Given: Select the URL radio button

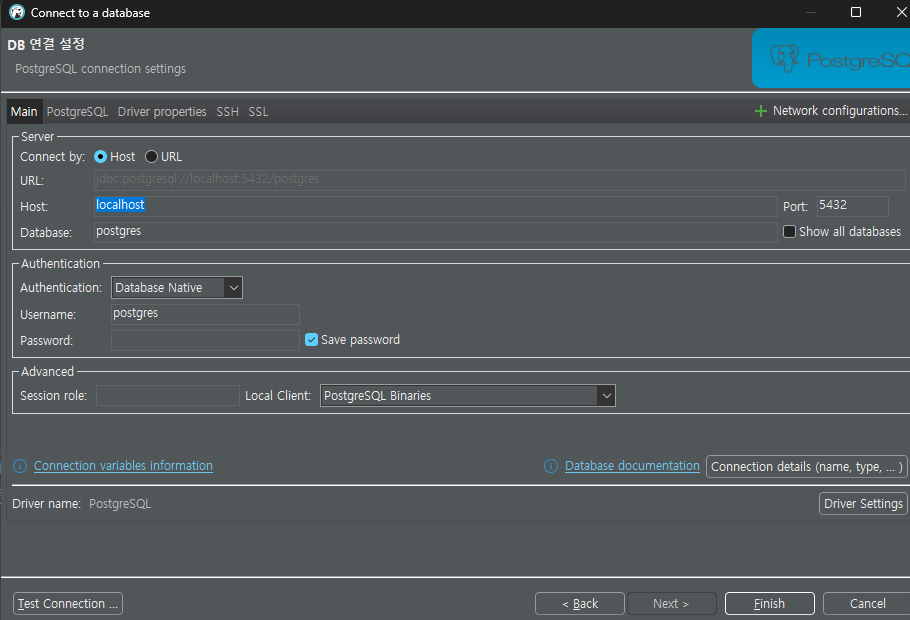Looking at the screenshot, I should click(x=151, y=157).
